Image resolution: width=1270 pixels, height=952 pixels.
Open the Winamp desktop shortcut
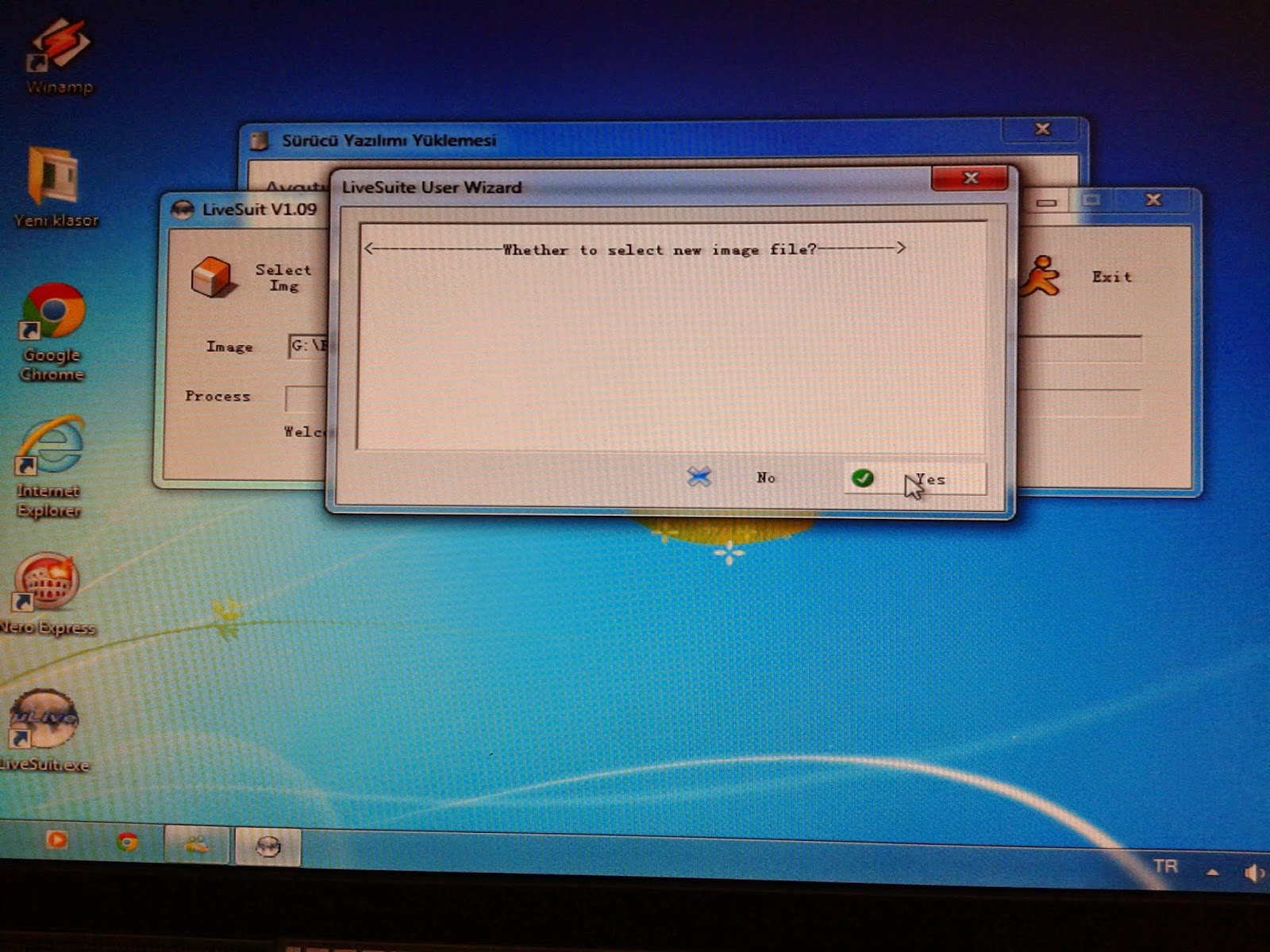[x=59, y=56]
